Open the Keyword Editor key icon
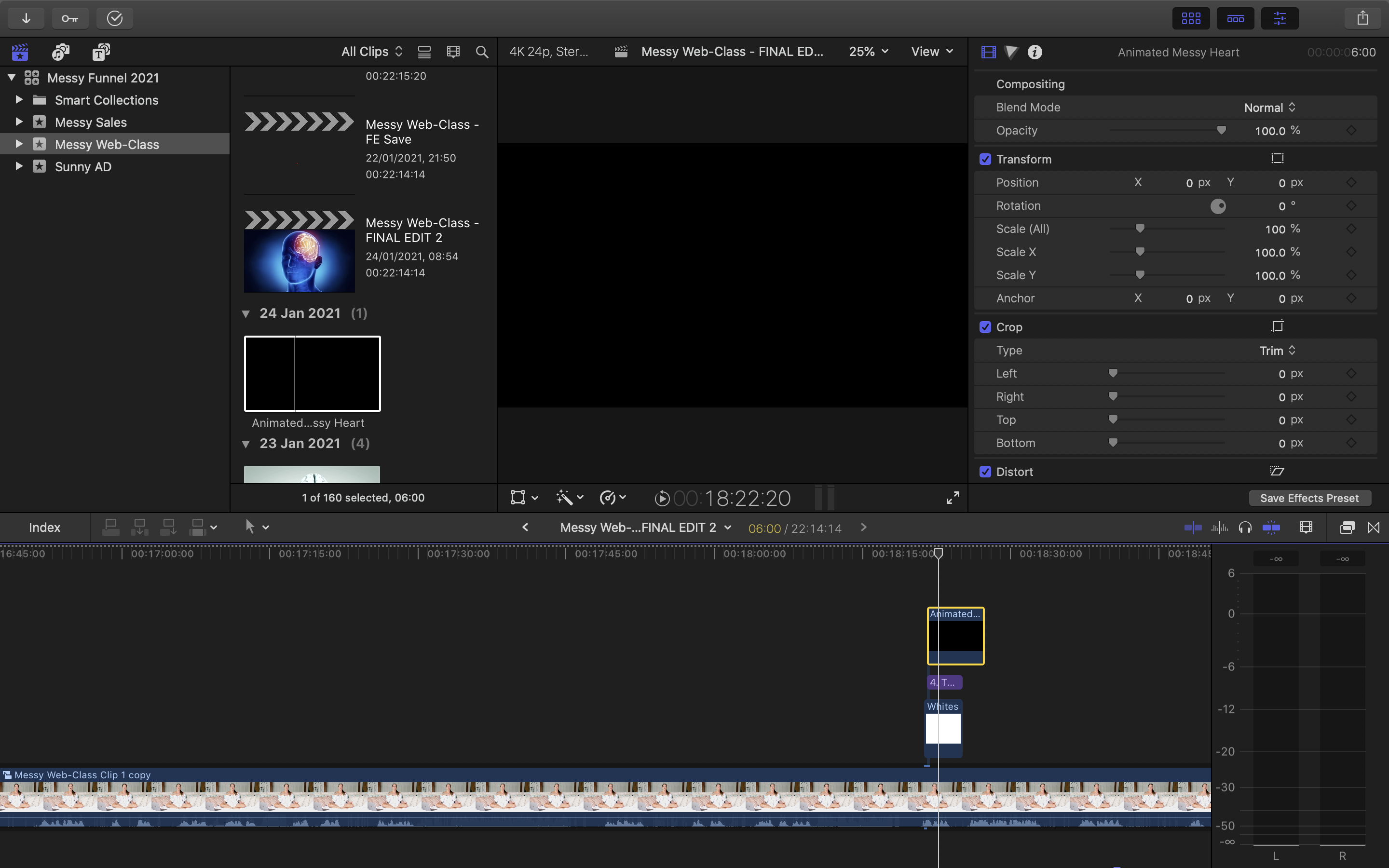 [70, 18]
